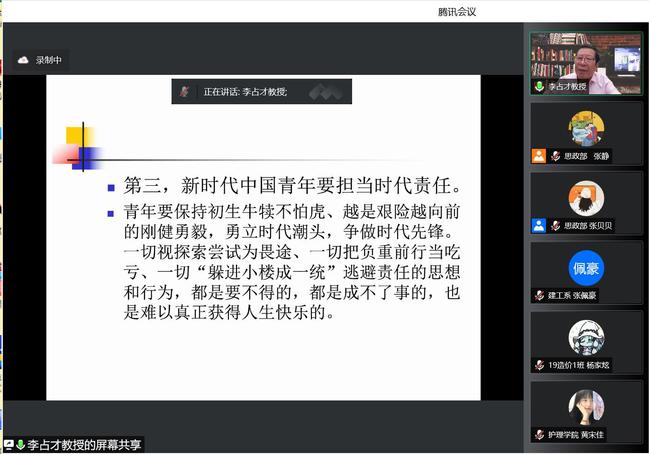
Task: Select 李占才教授 video thumbnail
Action: (586, 62)
